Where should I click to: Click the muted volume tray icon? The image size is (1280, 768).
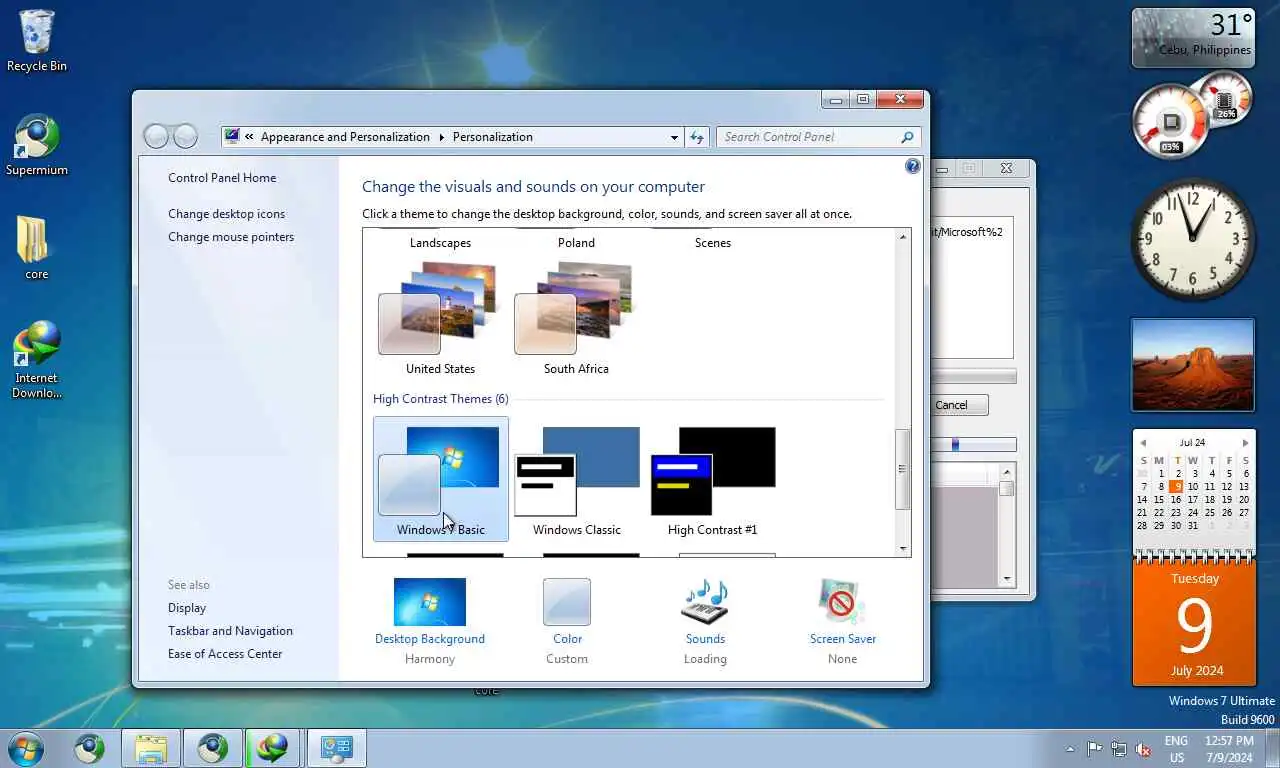pyautogui.click(x=1143, y=749)
